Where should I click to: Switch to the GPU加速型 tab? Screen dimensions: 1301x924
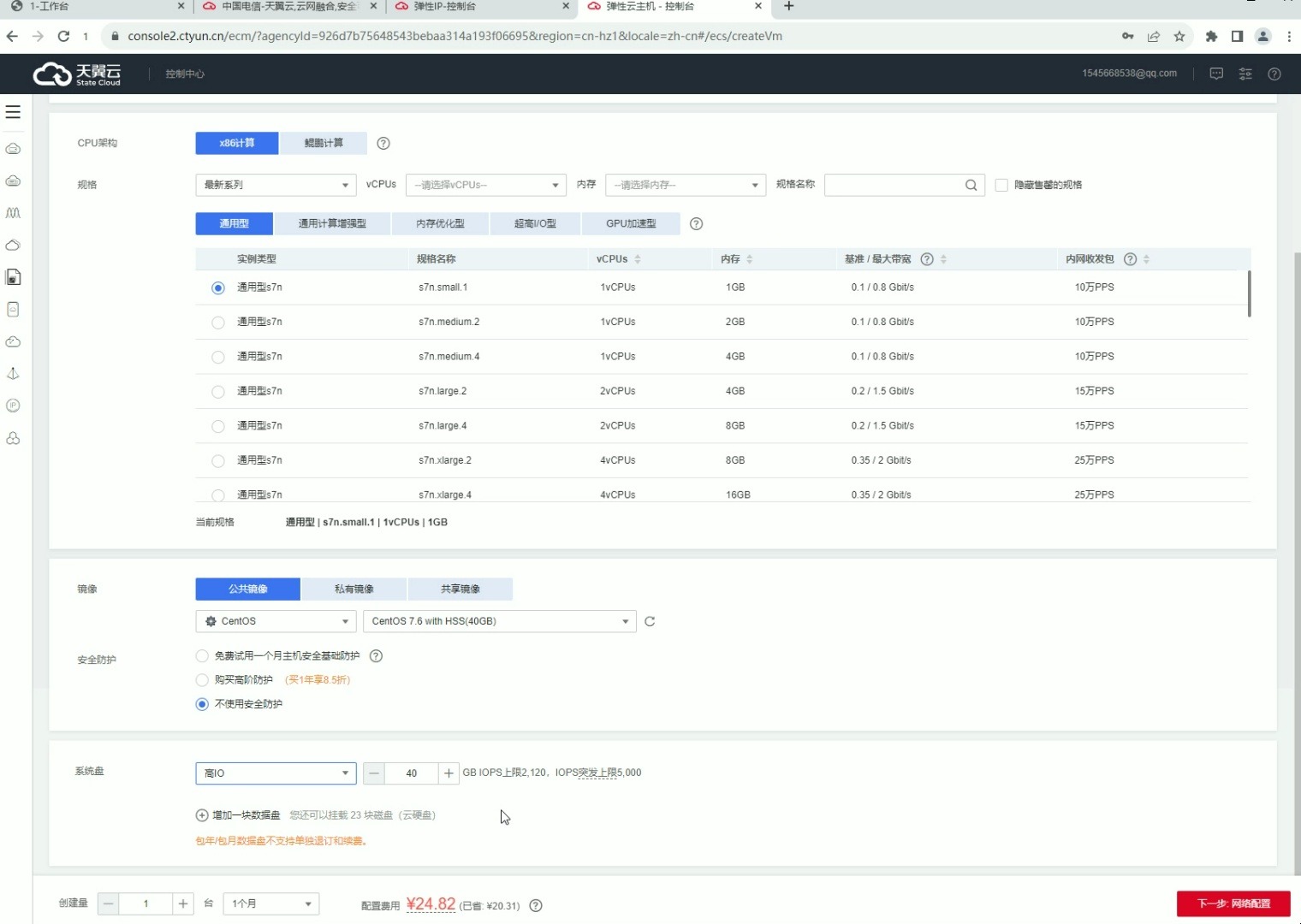[631, 223]
